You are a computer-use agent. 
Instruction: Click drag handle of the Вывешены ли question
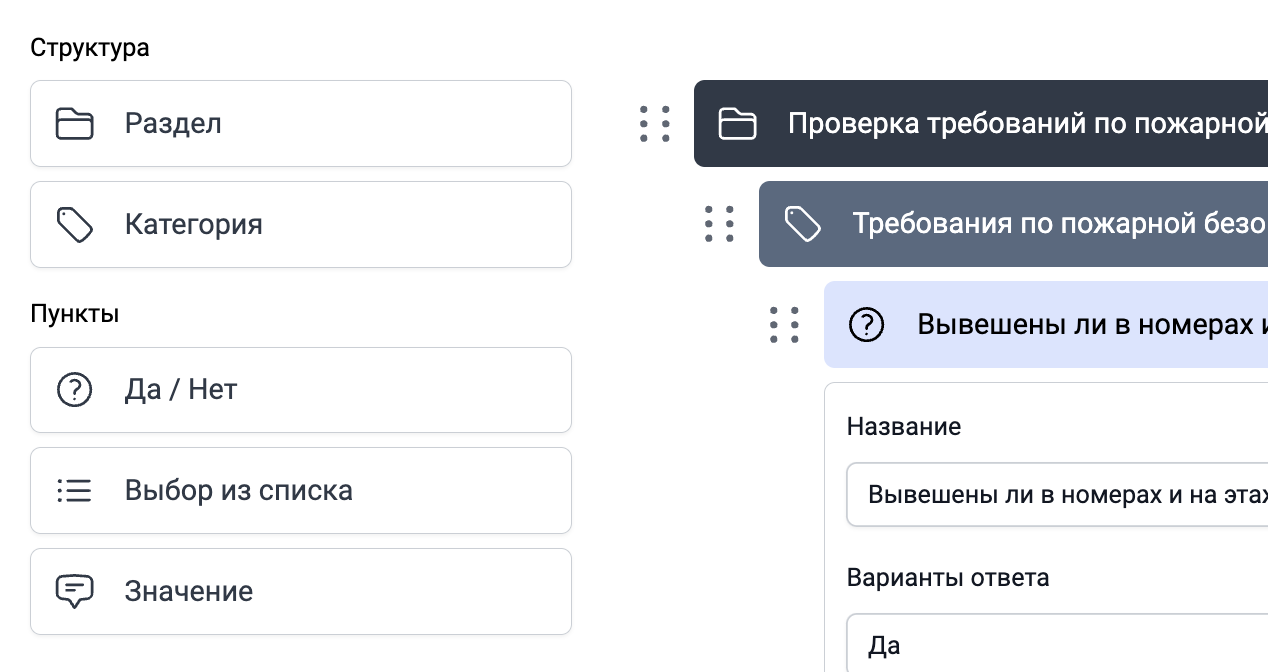(785, 325)
